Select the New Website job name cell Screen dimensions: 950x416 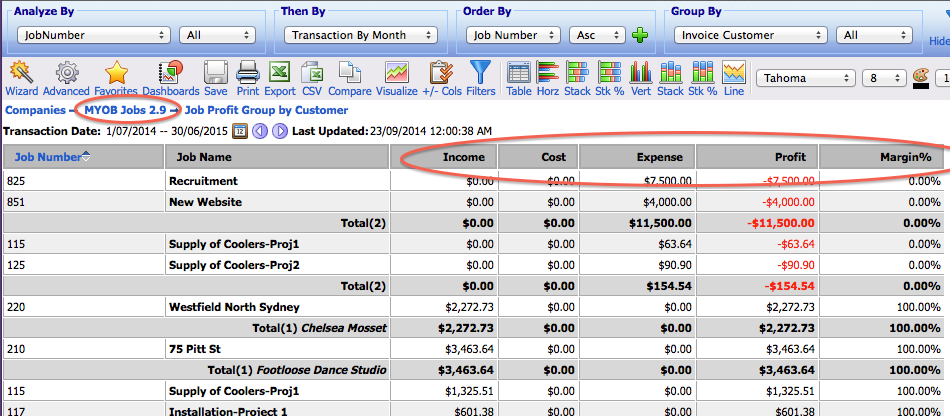[277, 202]
